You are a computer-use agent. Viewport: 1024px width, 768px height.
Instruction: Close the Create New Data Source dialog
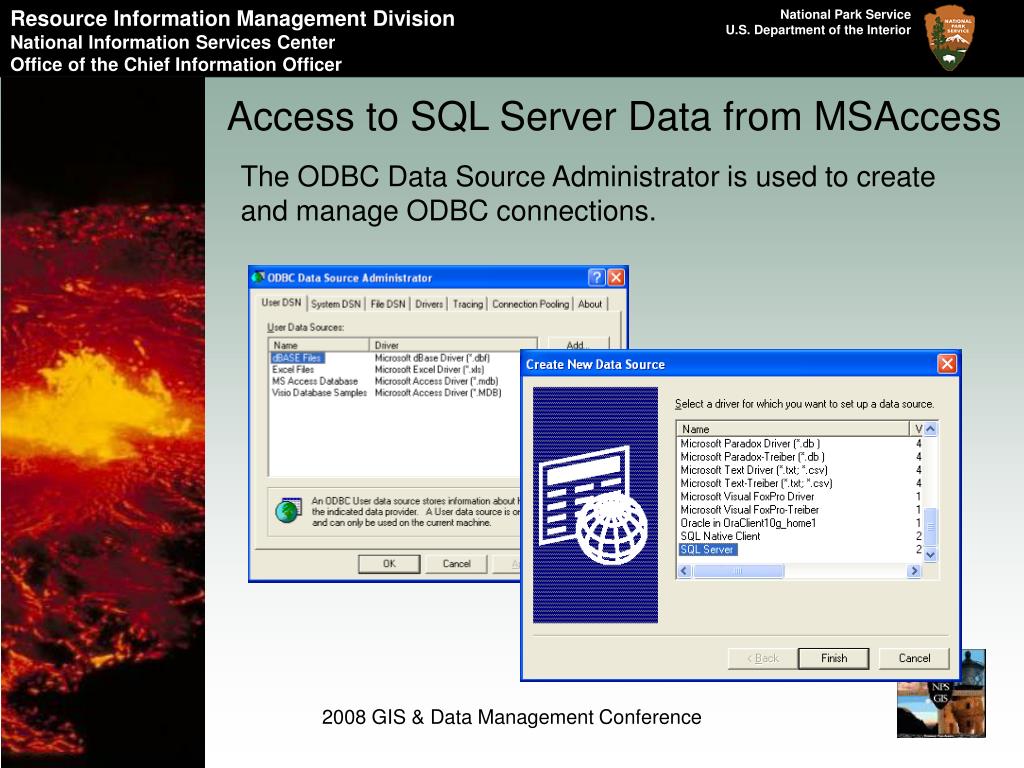click(946, 364)
